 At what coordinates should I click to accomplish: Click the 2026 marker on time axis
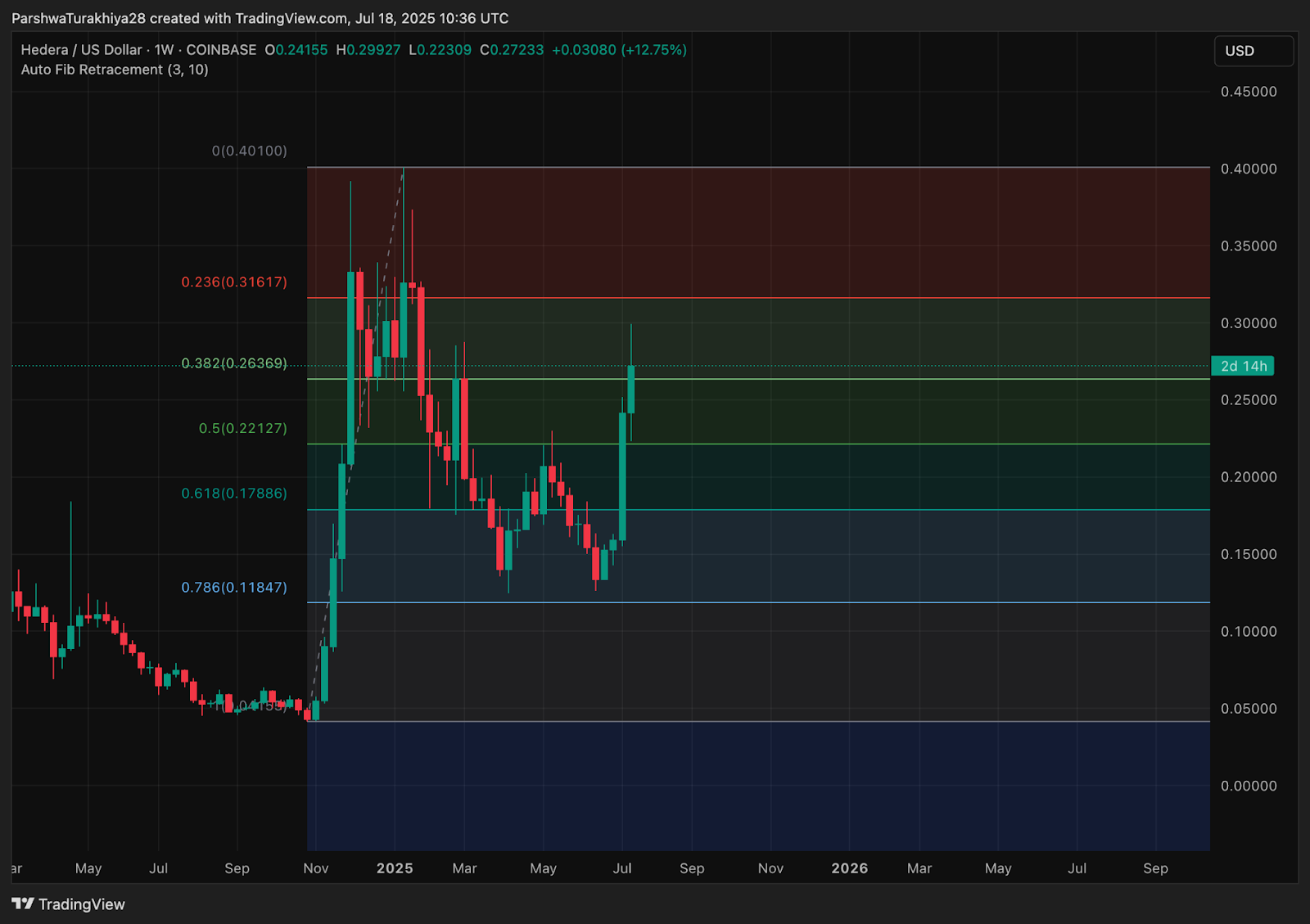coord(850,868)
